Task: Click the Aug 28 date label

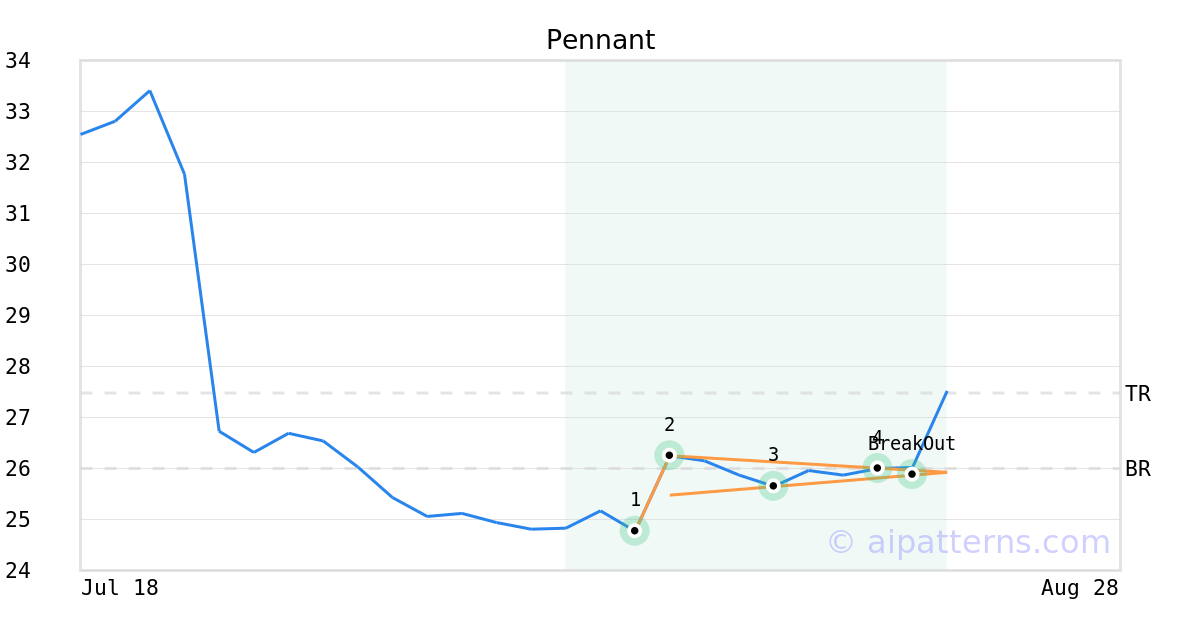Action: (x=1080, y=588)
